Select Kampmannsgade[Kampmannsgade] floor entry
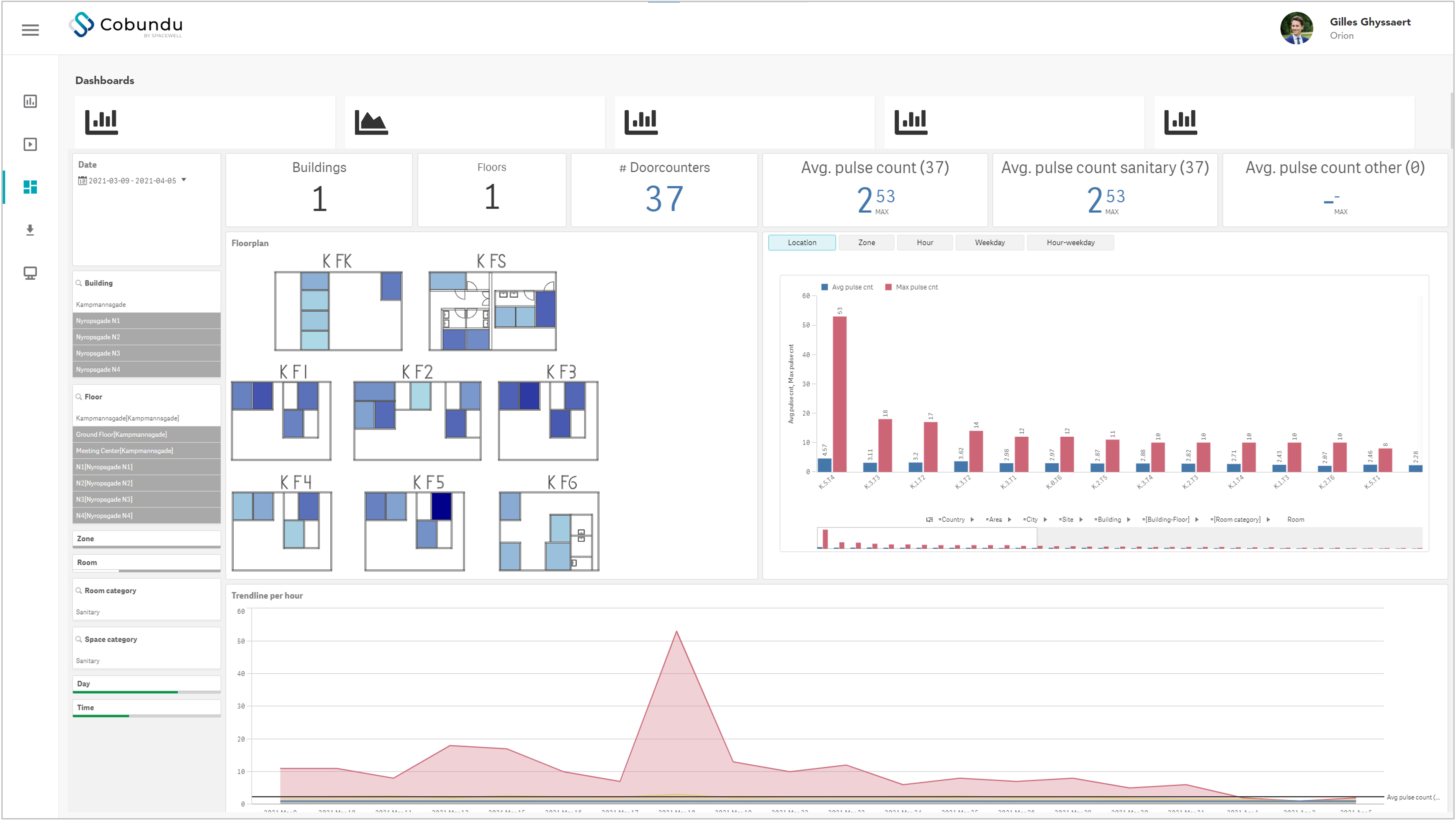 (x=147, y=418)
